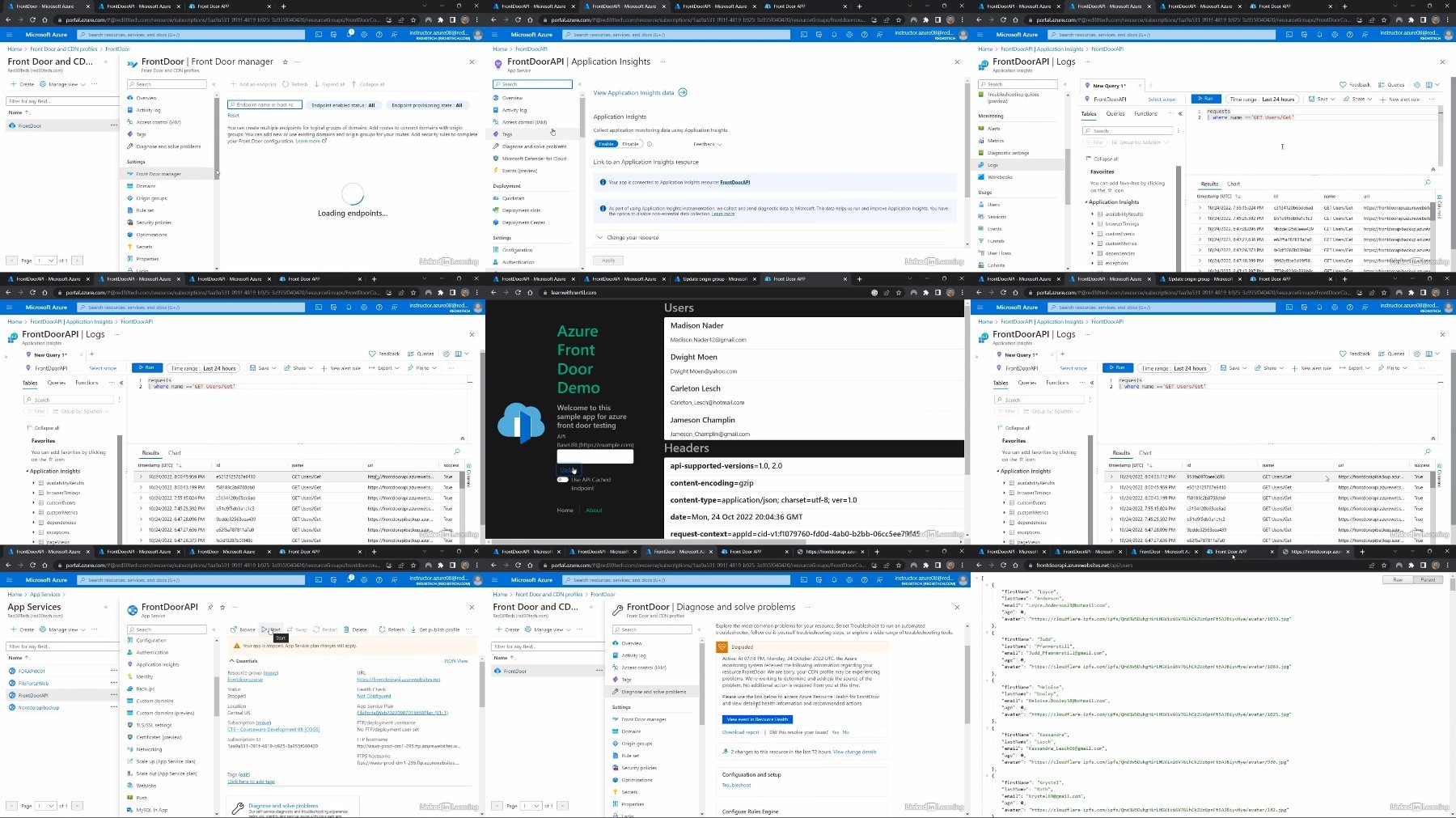Open Diagnose and solve problems in Front Door manager window
This screenshot has width=1456, height=818.
(168, 146)
